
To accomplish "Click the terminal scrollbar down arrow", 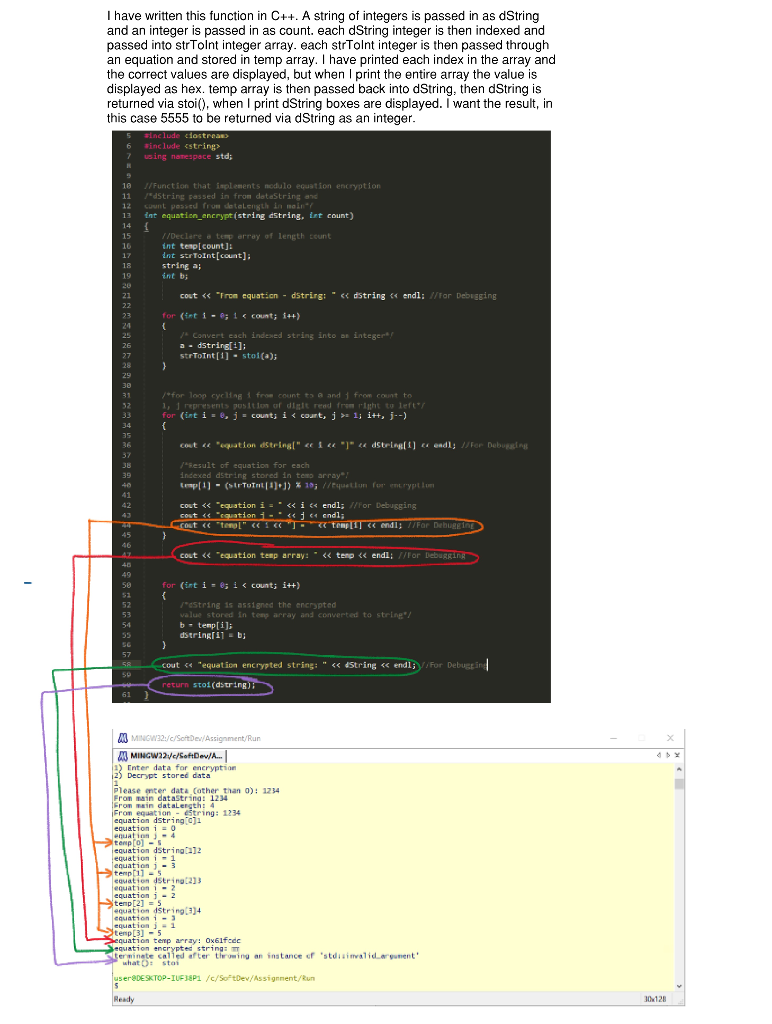I will pyautogui.click(x=679, y=986).
